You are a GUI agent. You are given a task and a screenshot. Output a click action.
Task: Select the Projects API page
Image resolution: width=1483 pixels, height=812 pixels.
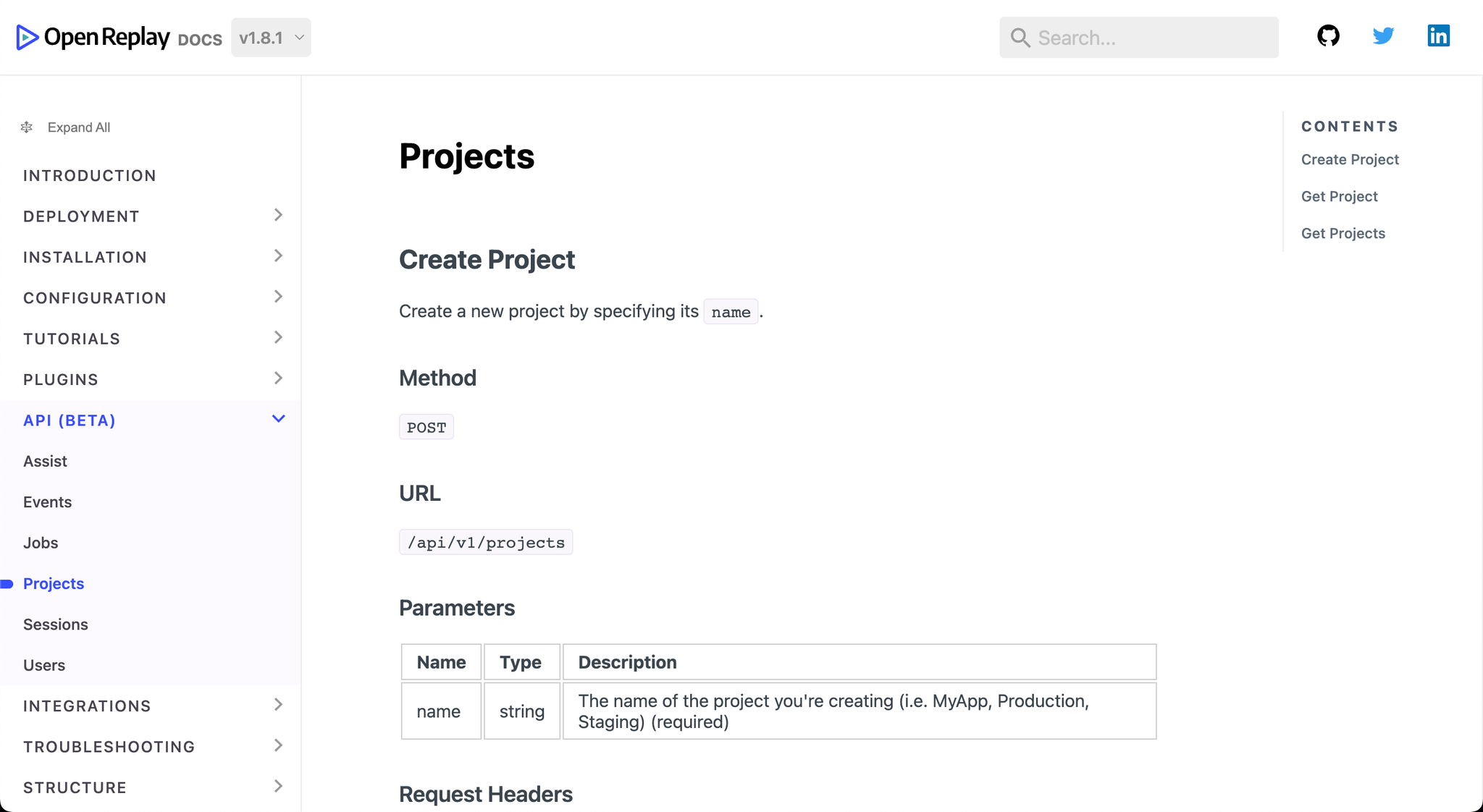click(x=54, y=583)
